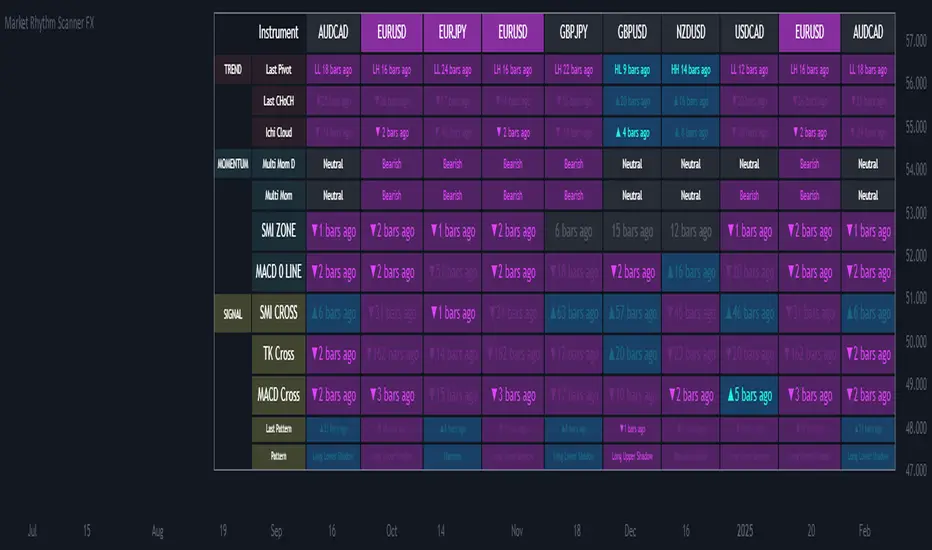Click the GBPUSD column header

point(632,32)
